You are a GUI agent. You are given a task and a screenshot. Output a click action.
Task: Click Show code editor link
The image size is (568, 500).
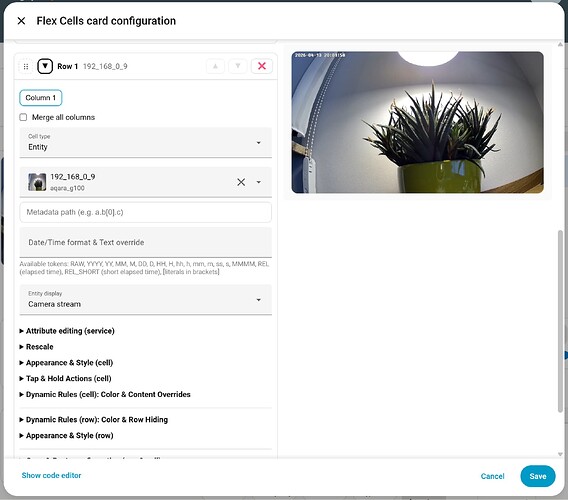(51, 475)
